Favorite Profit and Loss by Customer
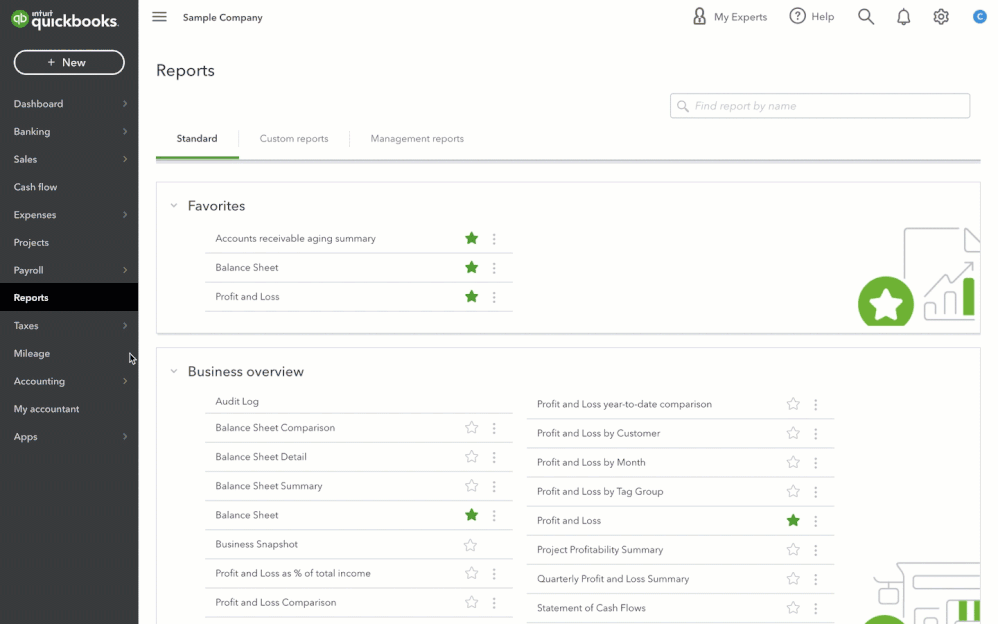The image size is (998, 624). click(793, 433)
